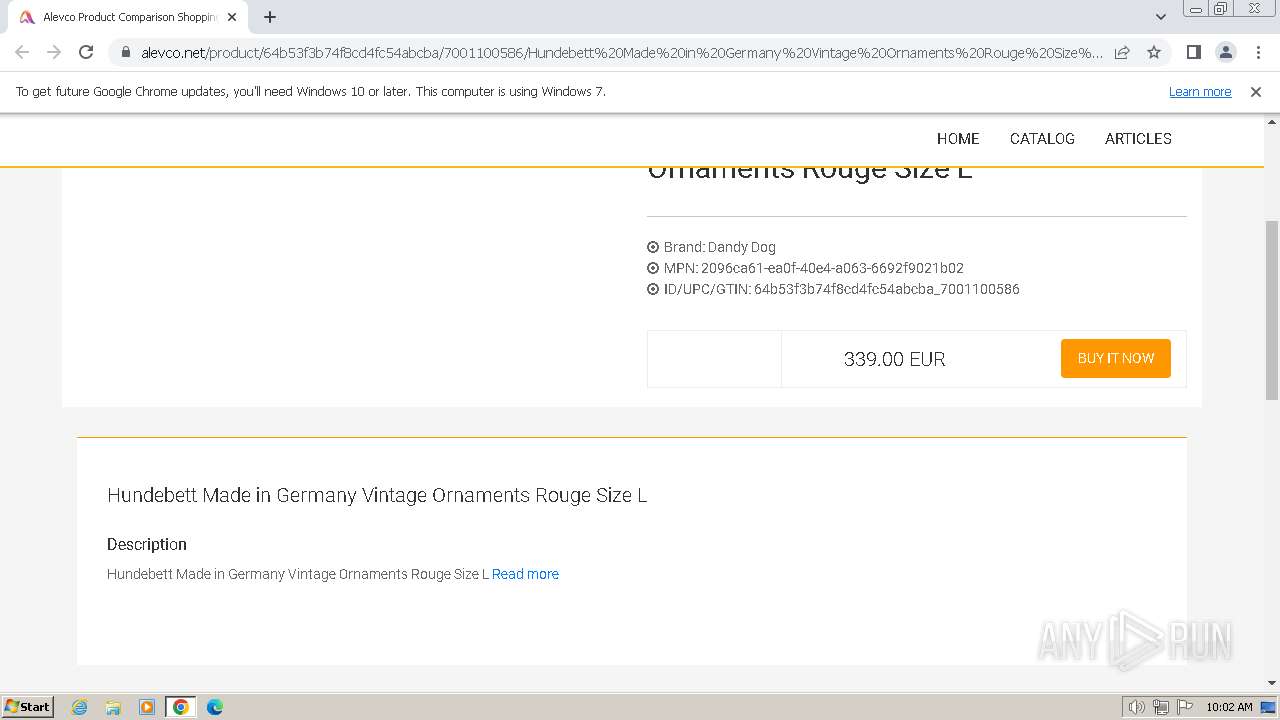Open the Windows Start menu
Viewport: 1280px width, 720px height.
pyautogui.click(x=27, y=706)
